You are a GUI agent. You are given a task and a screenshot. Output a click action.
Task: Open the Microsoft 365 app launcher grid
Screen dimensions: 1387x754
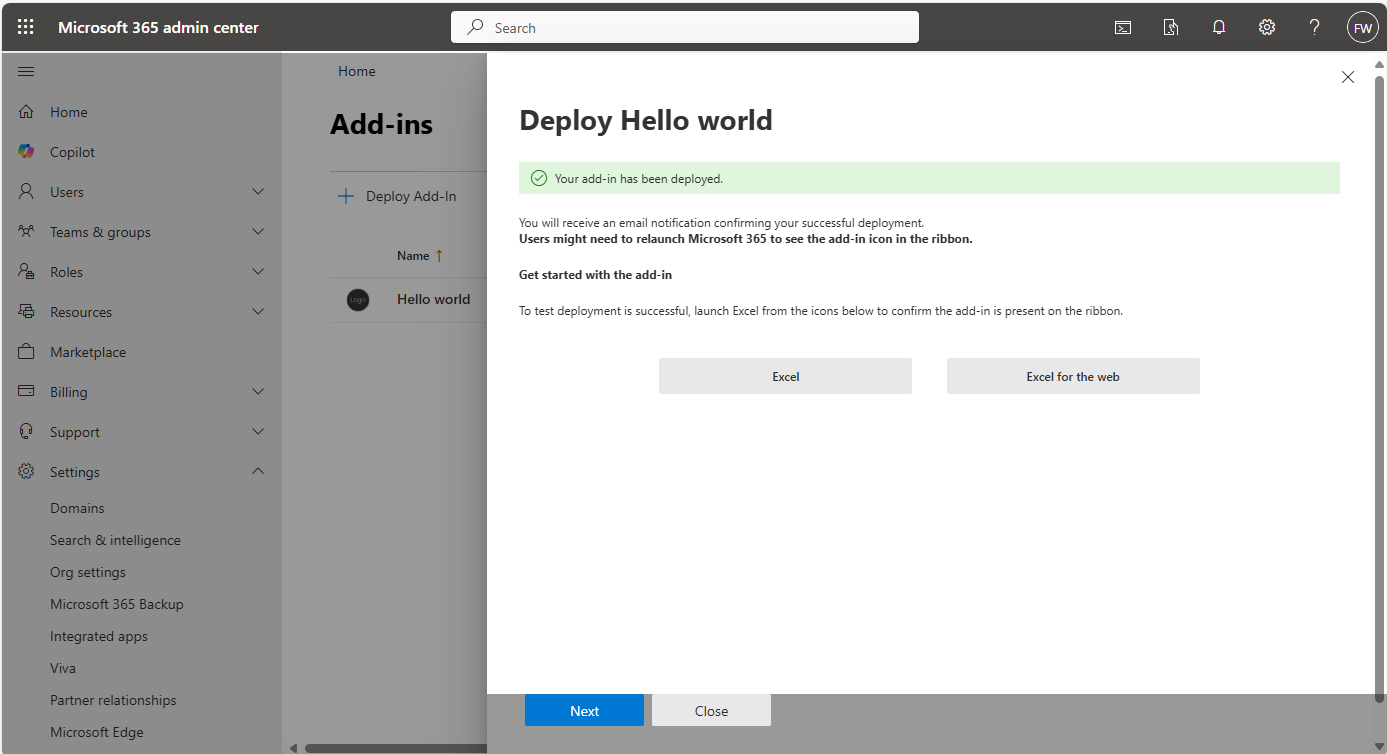[x=25, y=26]
